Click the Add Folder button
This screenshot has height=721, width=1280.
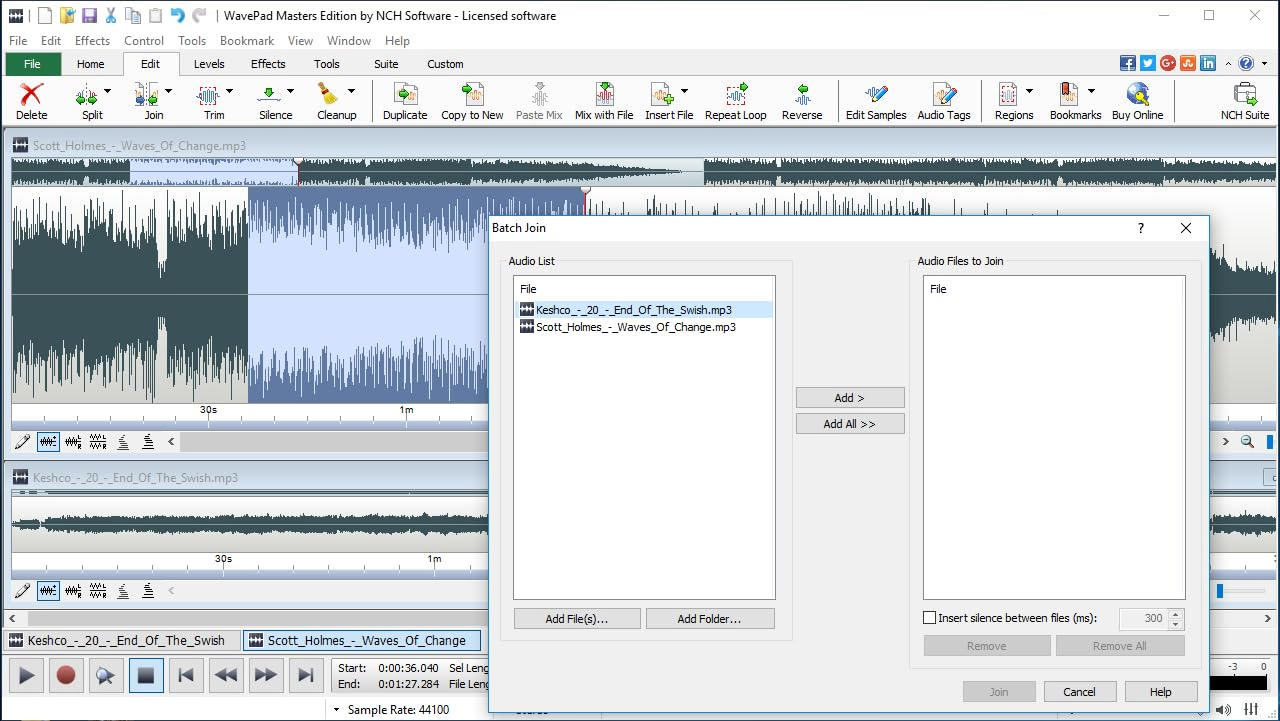tap(710, 618)
